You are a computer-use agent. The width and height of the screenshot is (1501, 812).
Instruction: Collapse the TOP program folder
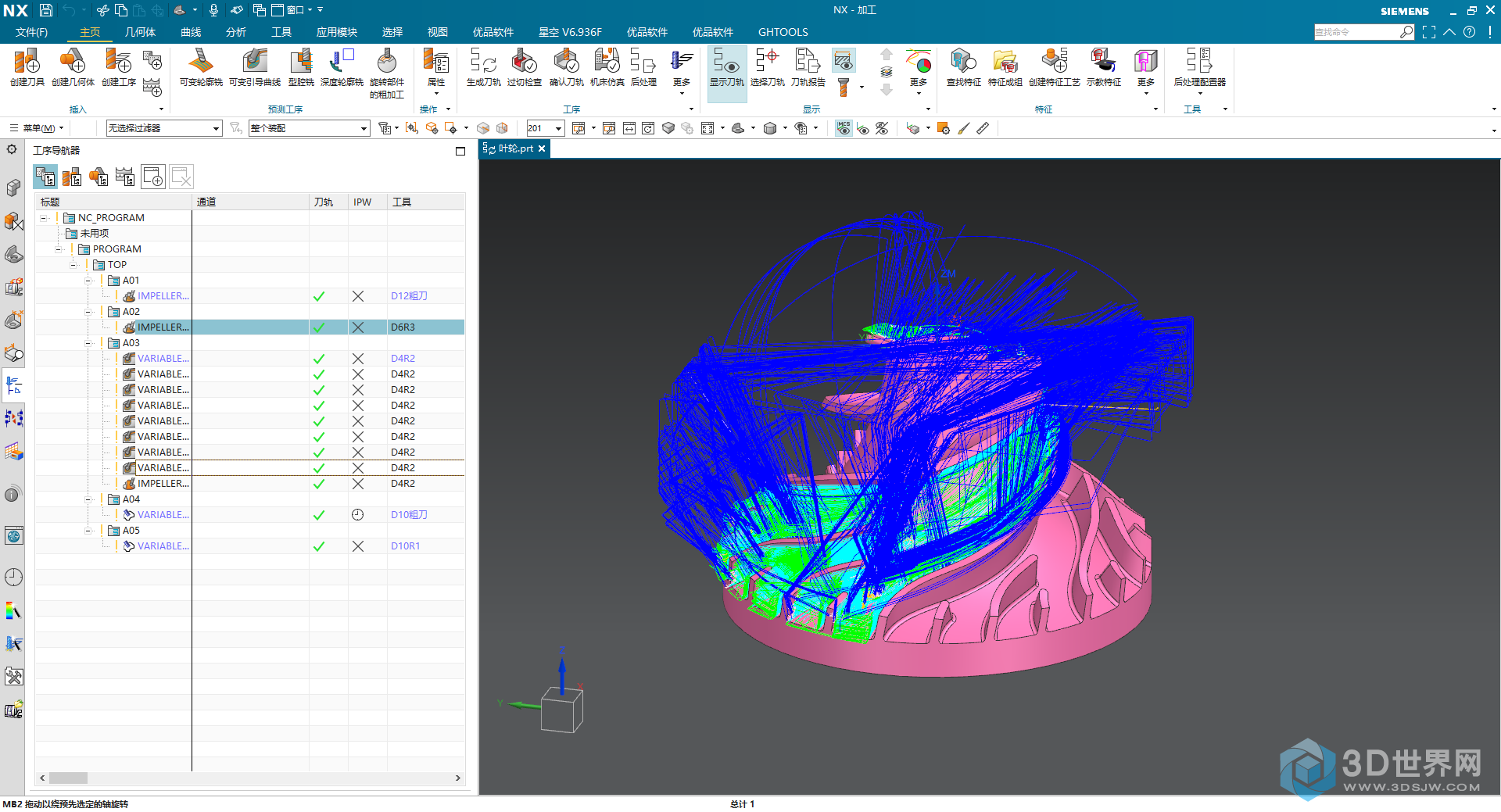click(x=73, y=265)
